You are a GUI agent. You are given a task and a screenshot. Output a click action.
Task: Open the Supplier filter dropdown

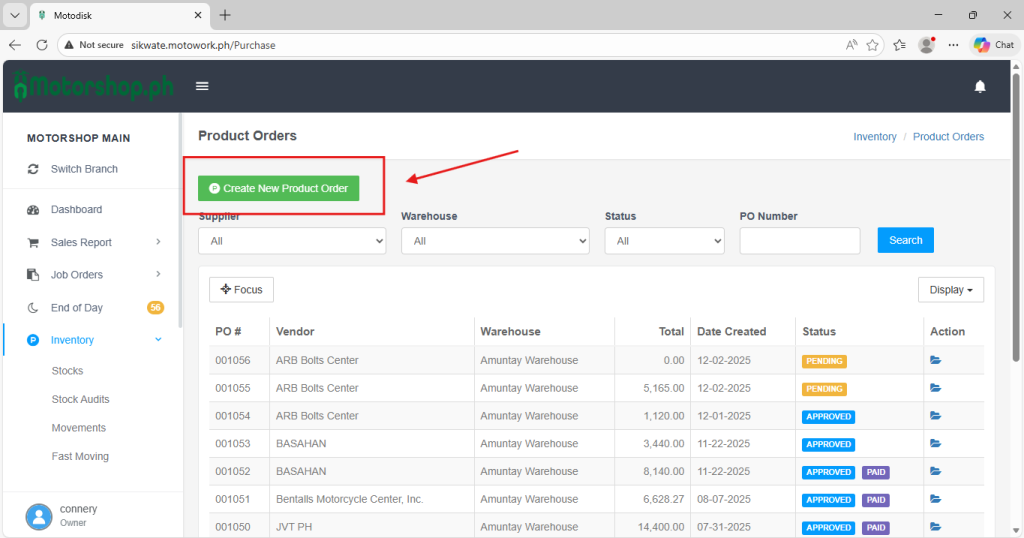pyautogui.click(x=292, y=241)
